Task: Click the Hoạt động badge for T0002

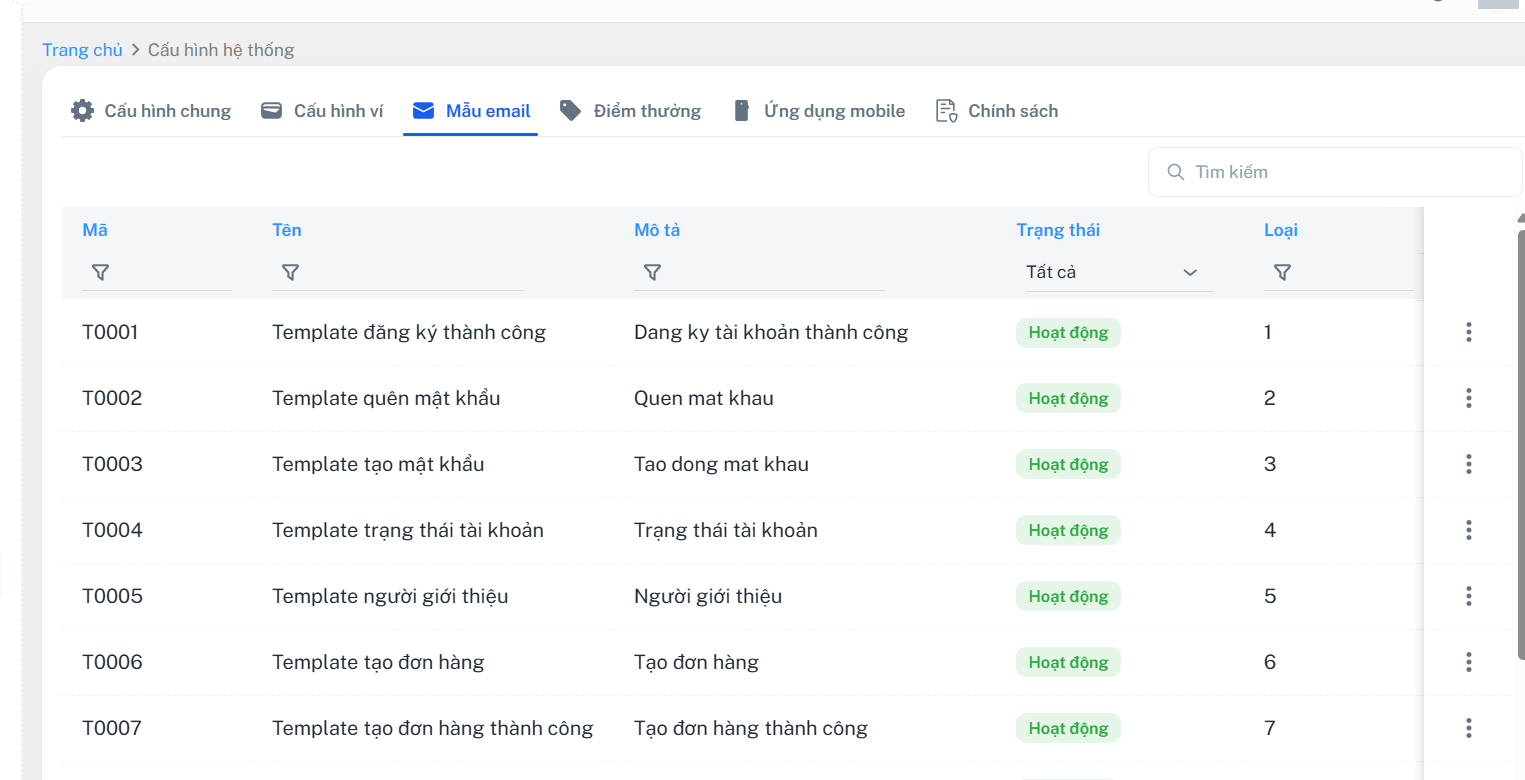Action: pos(1068,398)
